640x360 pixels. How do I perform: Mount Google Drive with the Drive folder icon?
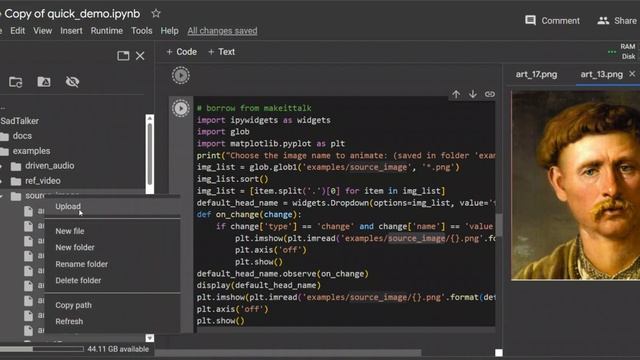[44, 82]
